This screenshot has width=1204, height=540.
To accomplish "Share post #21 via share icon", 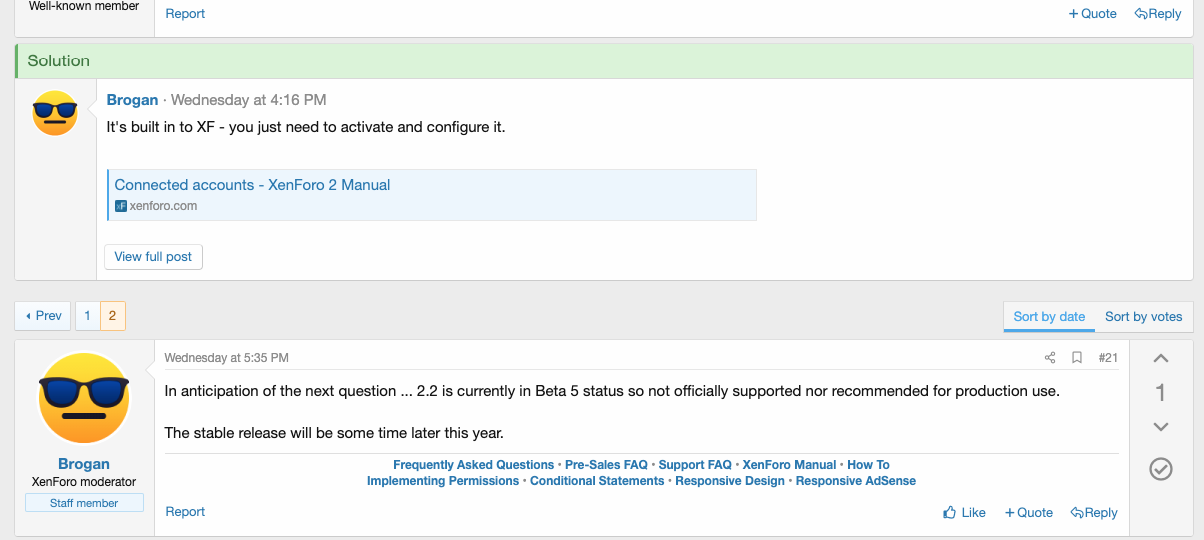I will point(1050,358).
